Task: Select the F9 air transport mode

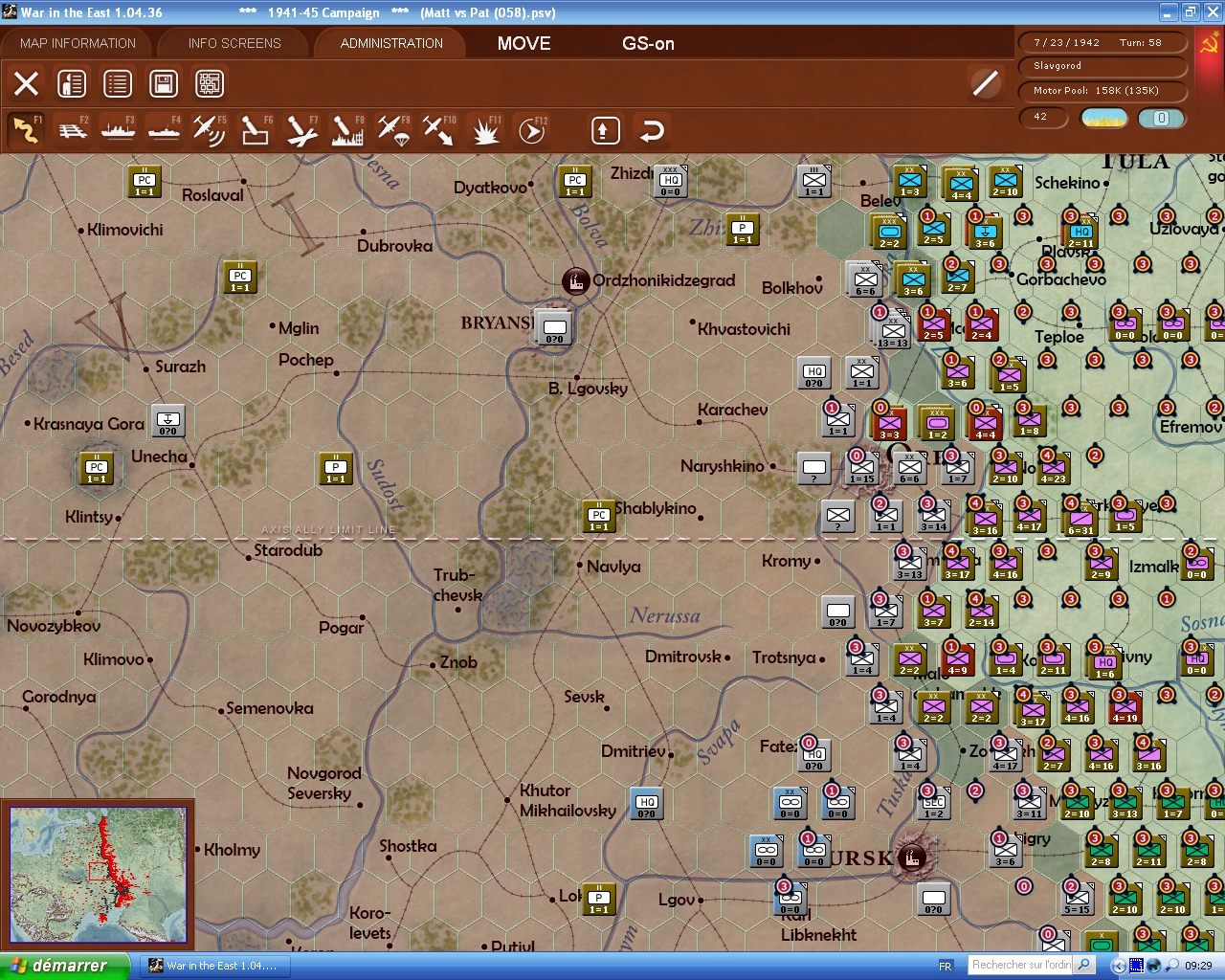Action: pyautogui.click(x=393, y=130)
